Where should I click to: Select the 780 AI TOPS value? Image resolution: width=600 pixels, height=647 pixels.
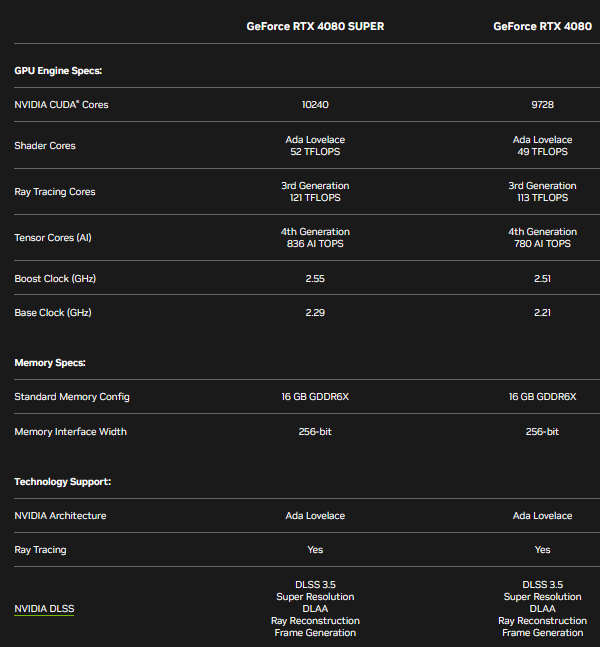click(542, 243)
